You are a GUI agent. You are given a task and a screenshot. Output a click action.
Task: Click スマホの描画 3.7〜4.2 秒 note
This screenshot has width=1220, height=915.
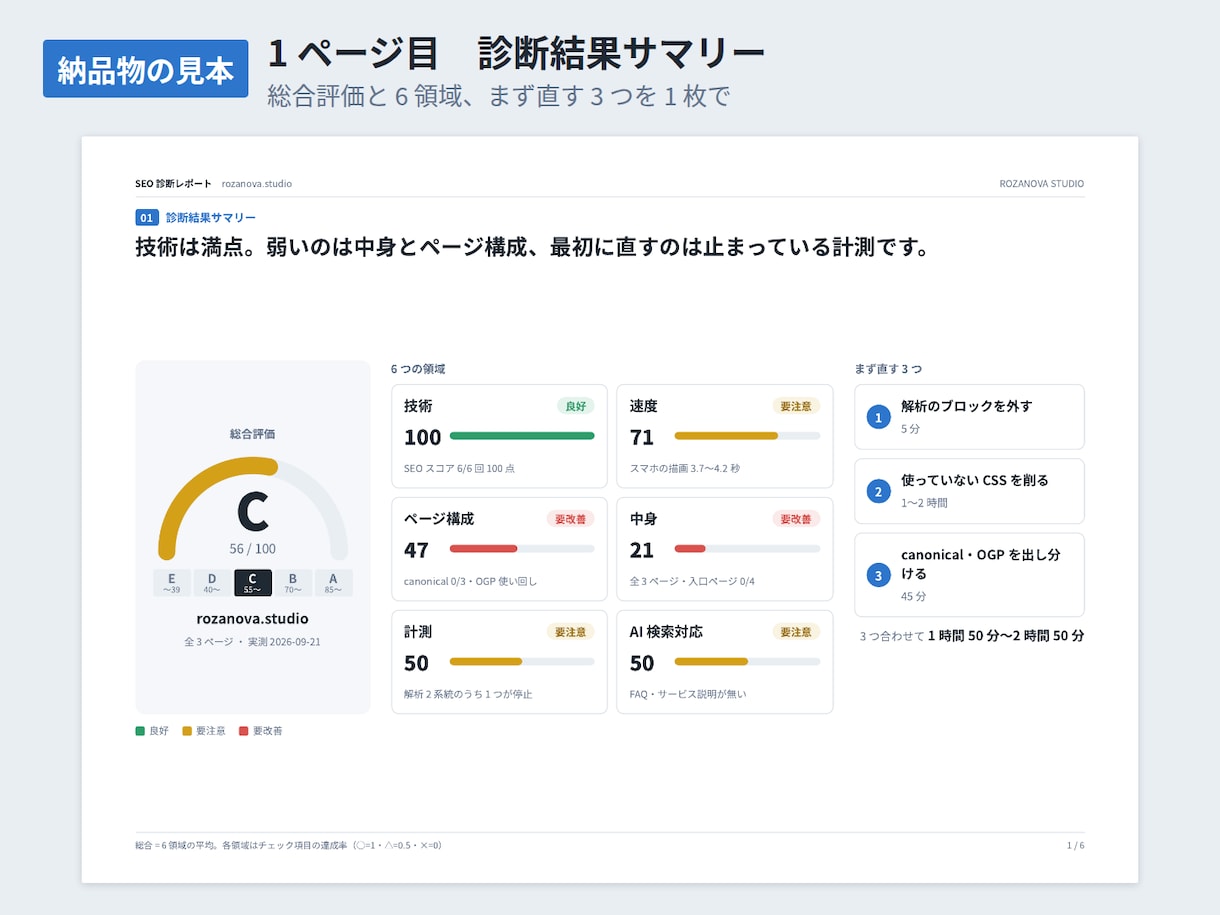(685, 468)
